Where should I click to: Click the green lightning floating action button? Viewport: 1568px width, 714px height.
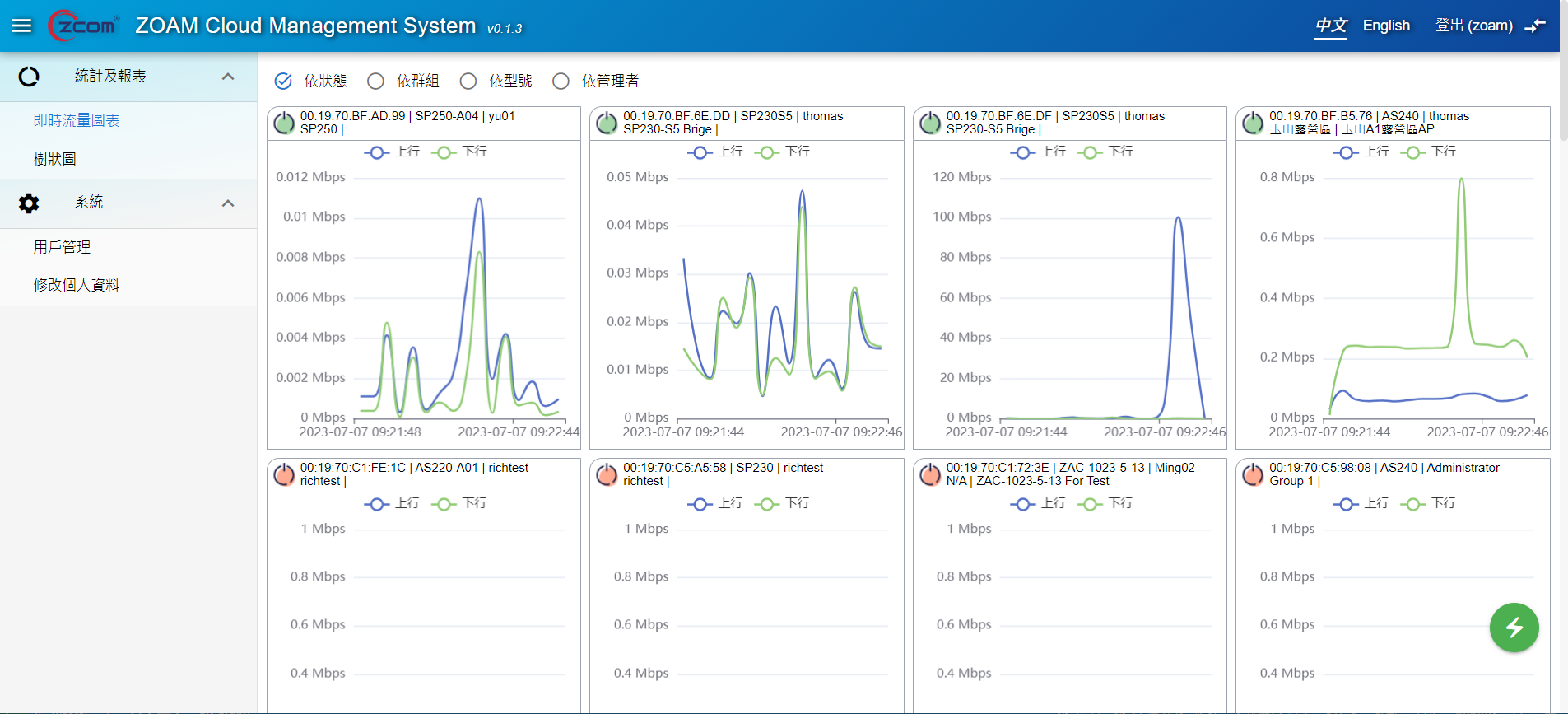pyautogui.click(x=1514, y=628)
